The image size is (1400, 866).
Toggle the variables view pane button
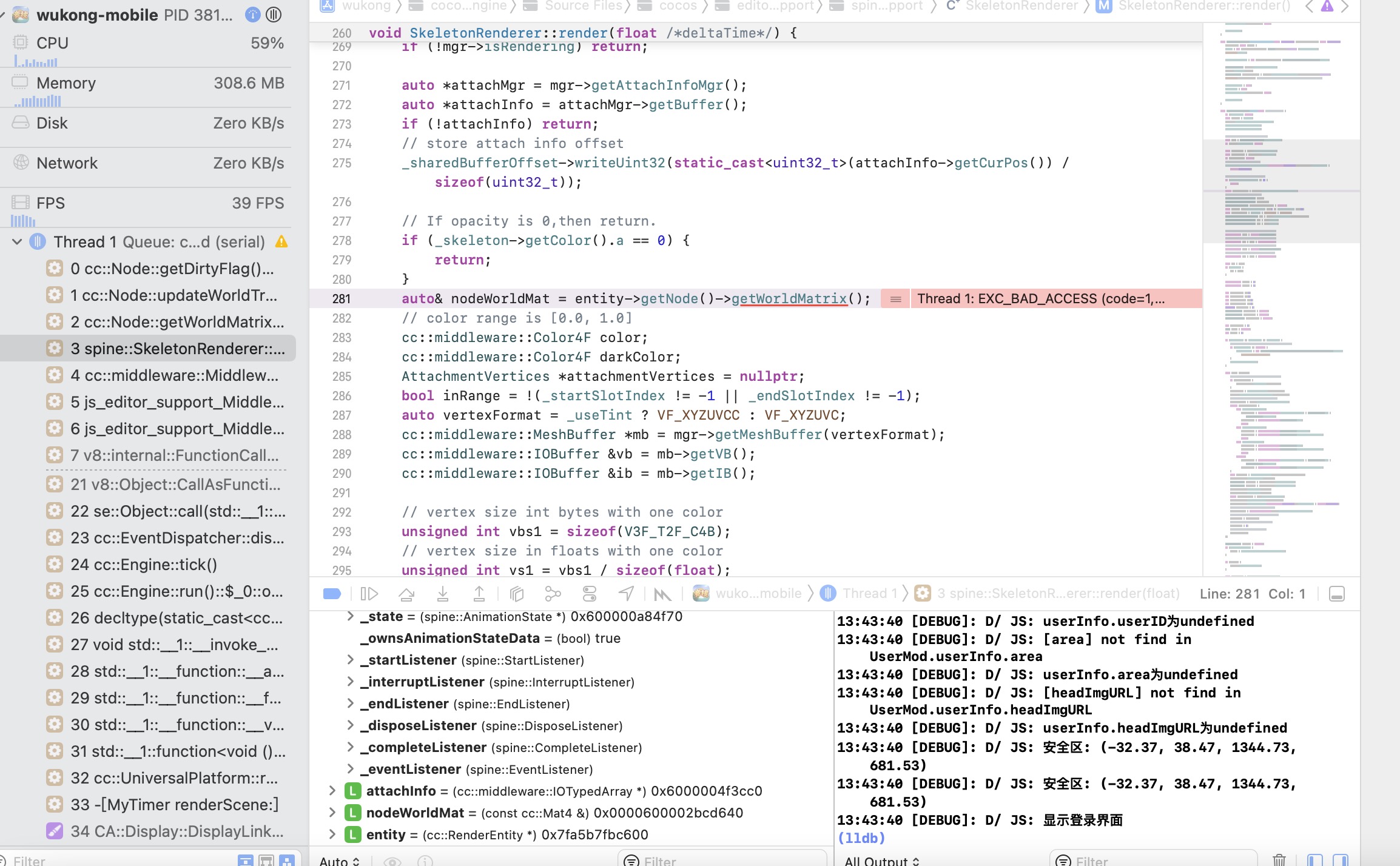click(x=1315, y=860)
